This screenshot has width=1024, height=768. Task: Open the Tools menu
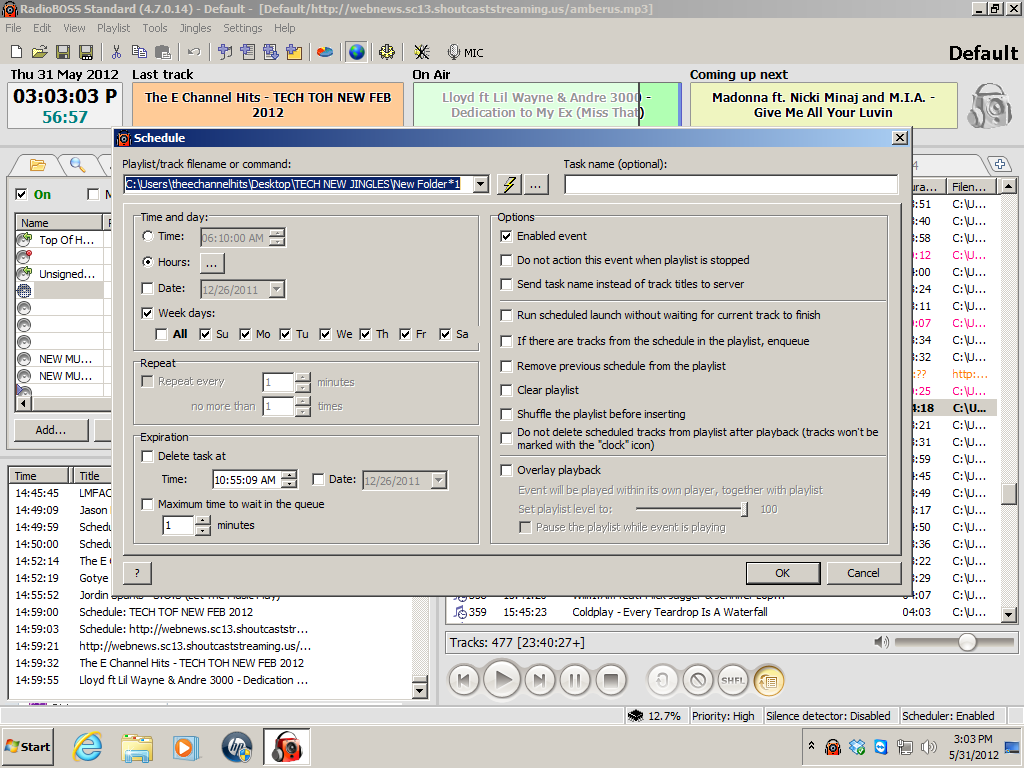[155, 28]
